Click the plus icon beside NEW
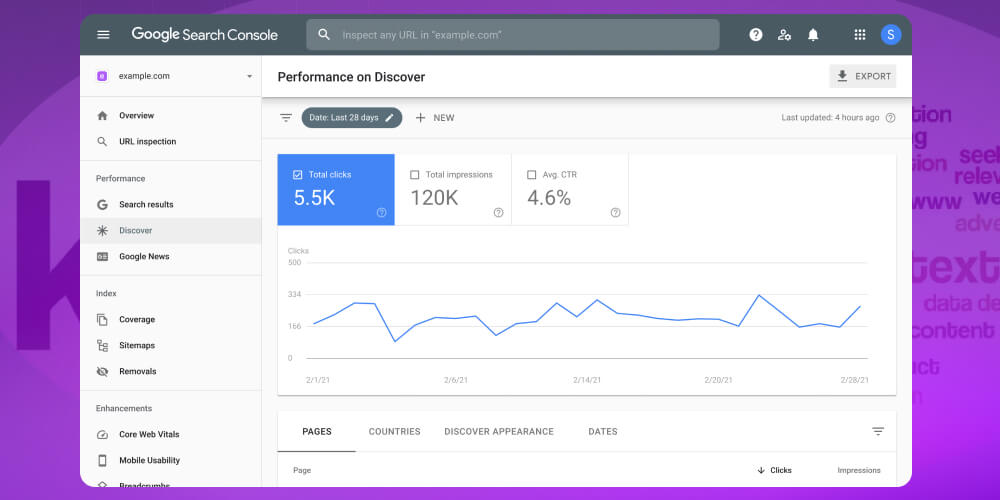The height and width of the screenshot is (500, 1000). coord(420,118)
